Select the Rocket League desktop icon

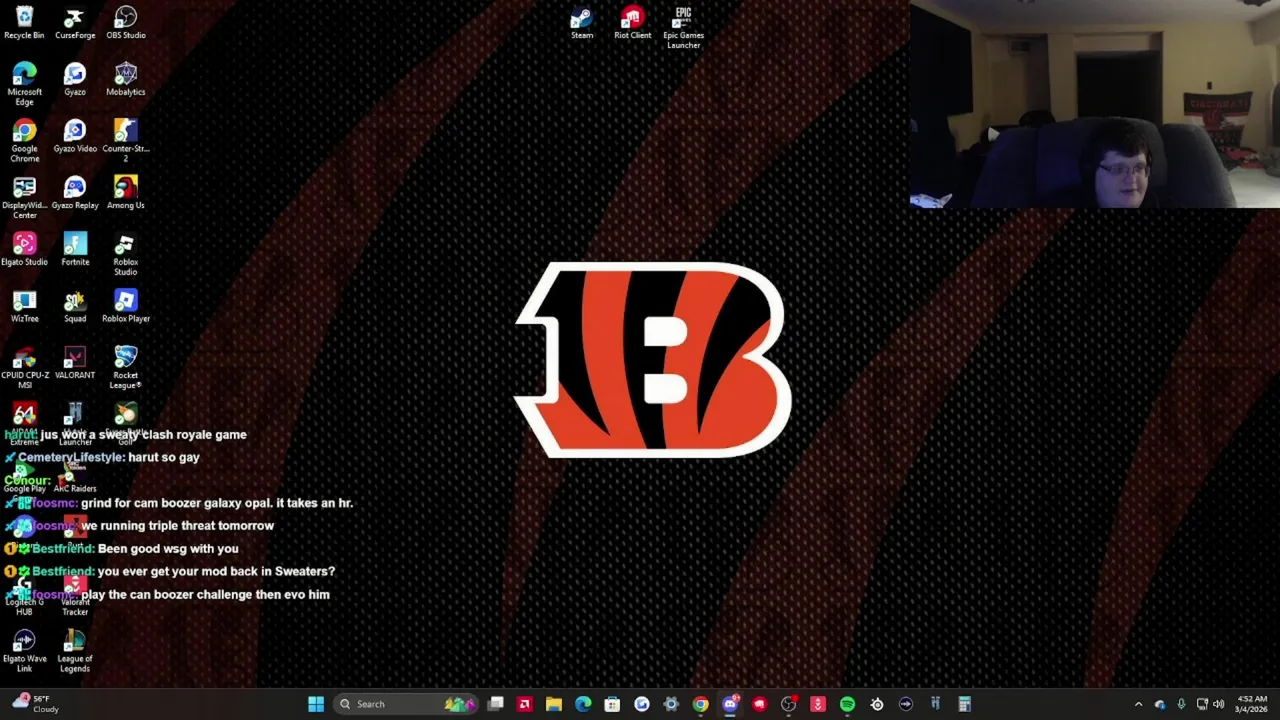click(126, 368)
